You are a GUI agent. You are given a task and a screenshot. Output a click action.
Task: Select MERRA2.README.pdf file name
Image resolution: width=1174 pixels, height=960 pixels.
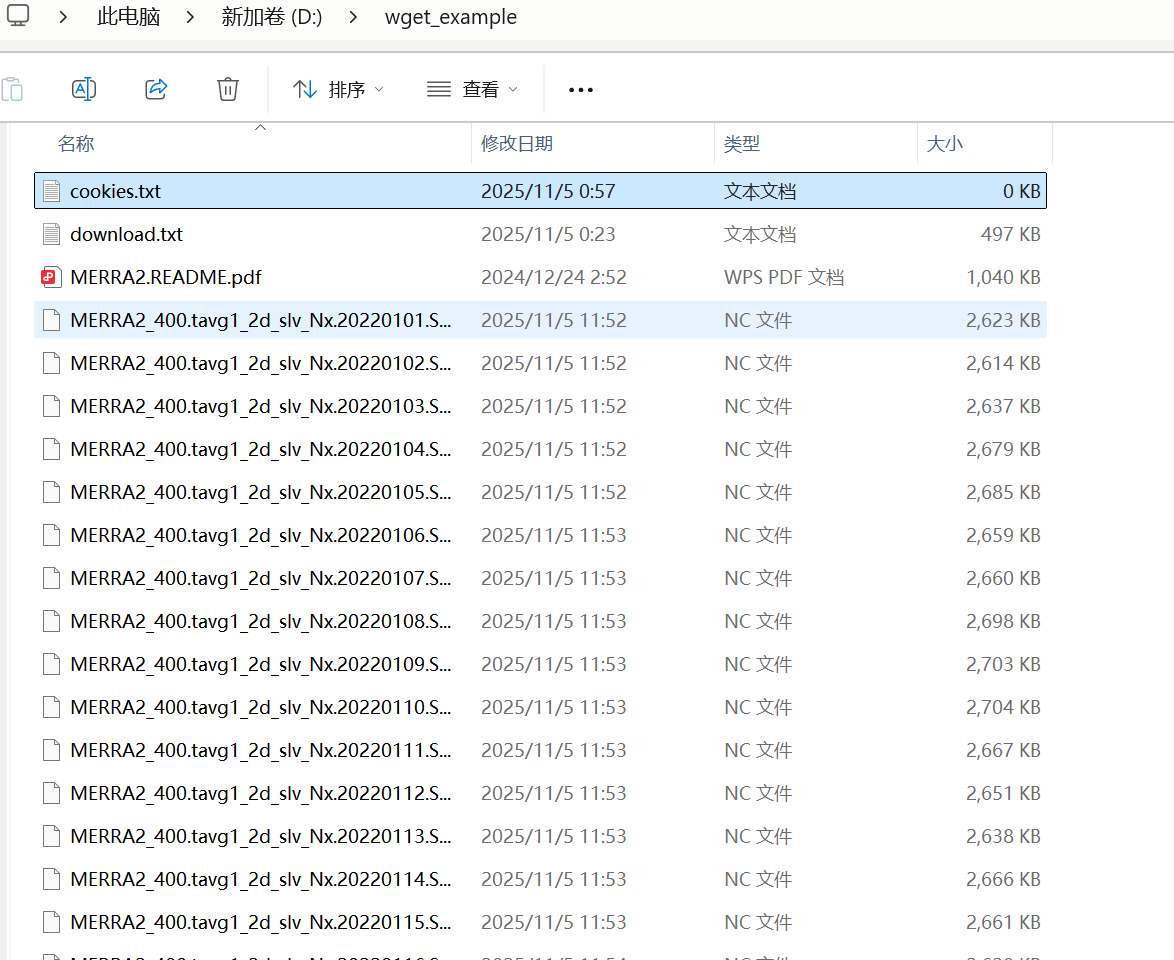click(x=166, y=278)
